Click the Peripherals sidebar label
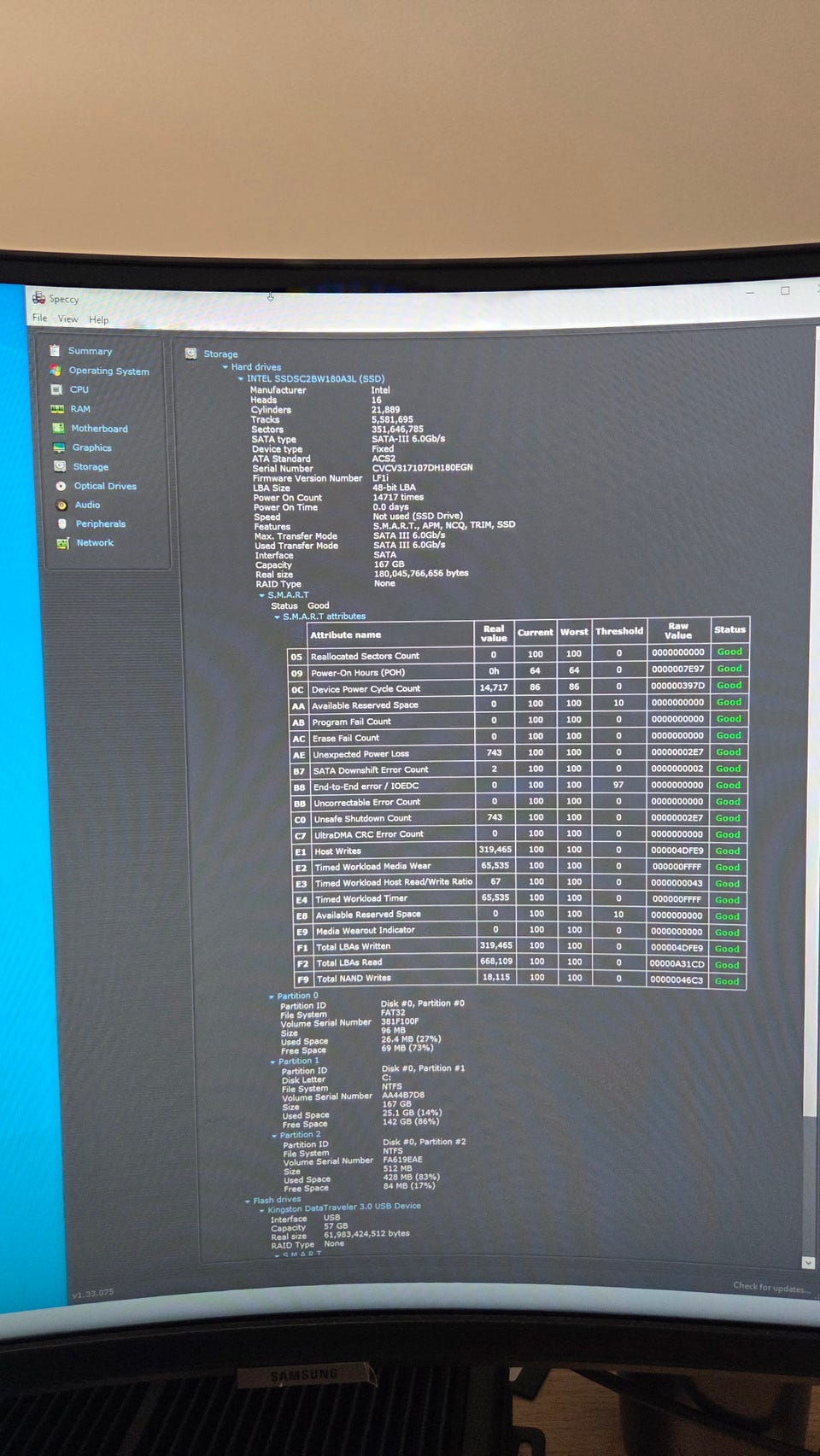820x1456 pixels. (x=101, y=524)
